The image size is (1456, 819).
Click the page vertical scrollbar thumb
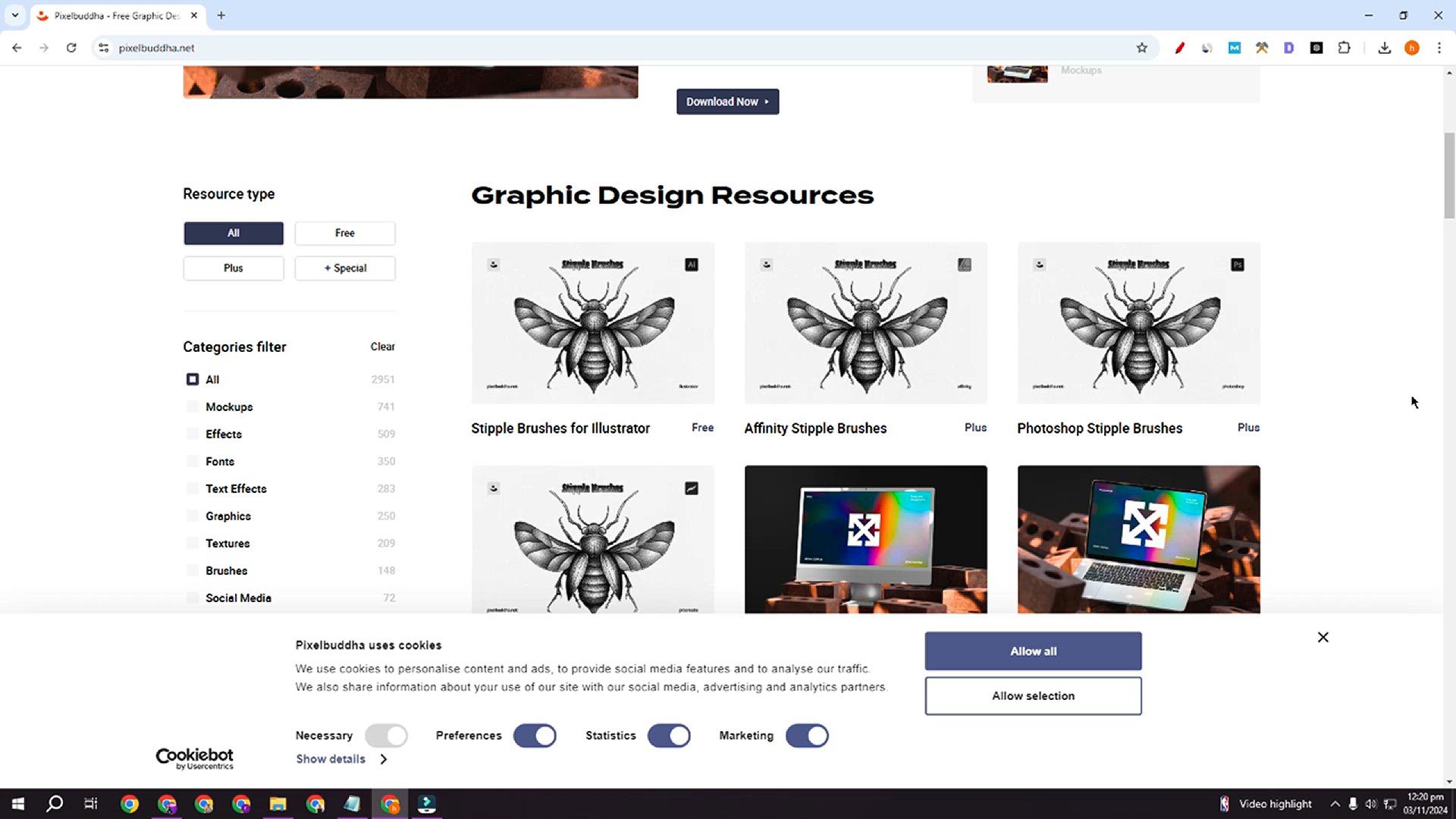[x=1449, y=176]
